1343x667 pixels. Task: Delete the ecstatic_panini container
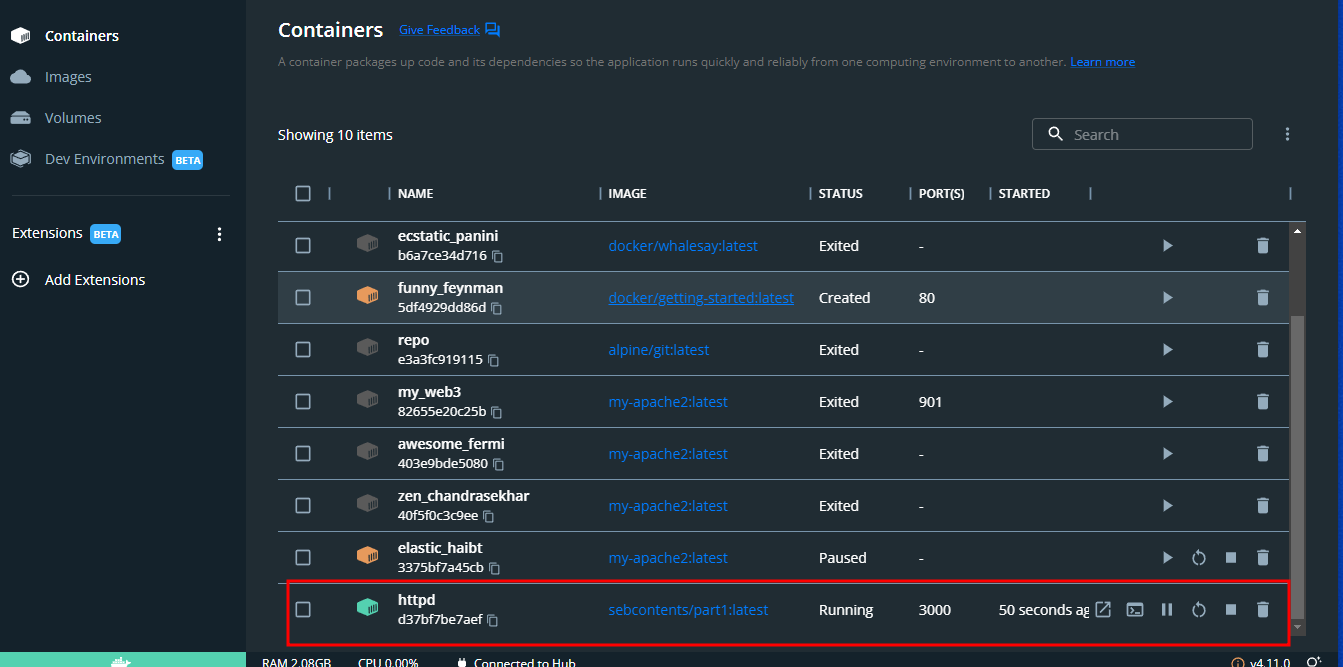tap(1263, 245)
